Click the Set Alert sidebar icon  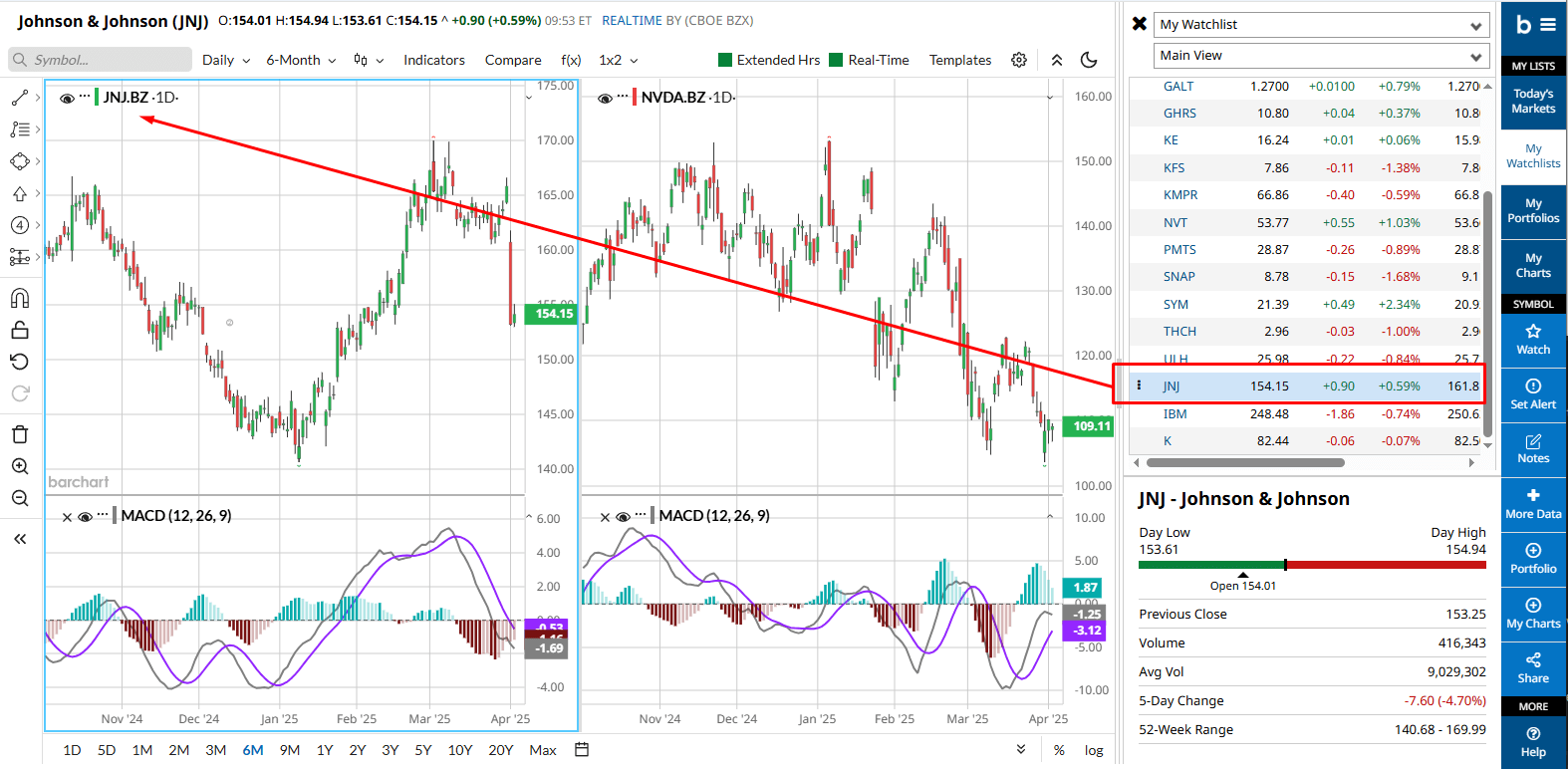point(1533,393)
